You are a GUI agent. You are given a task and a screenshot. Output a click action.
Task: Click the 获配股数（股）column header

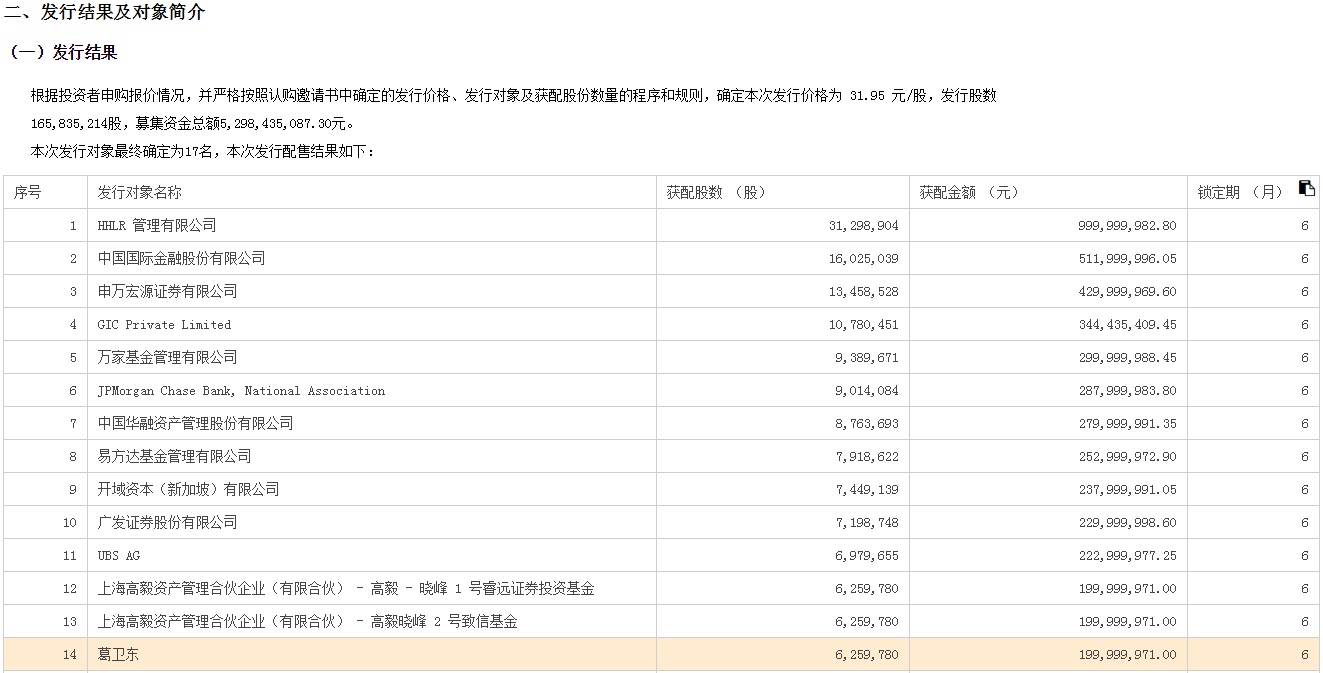click(783, 193)
